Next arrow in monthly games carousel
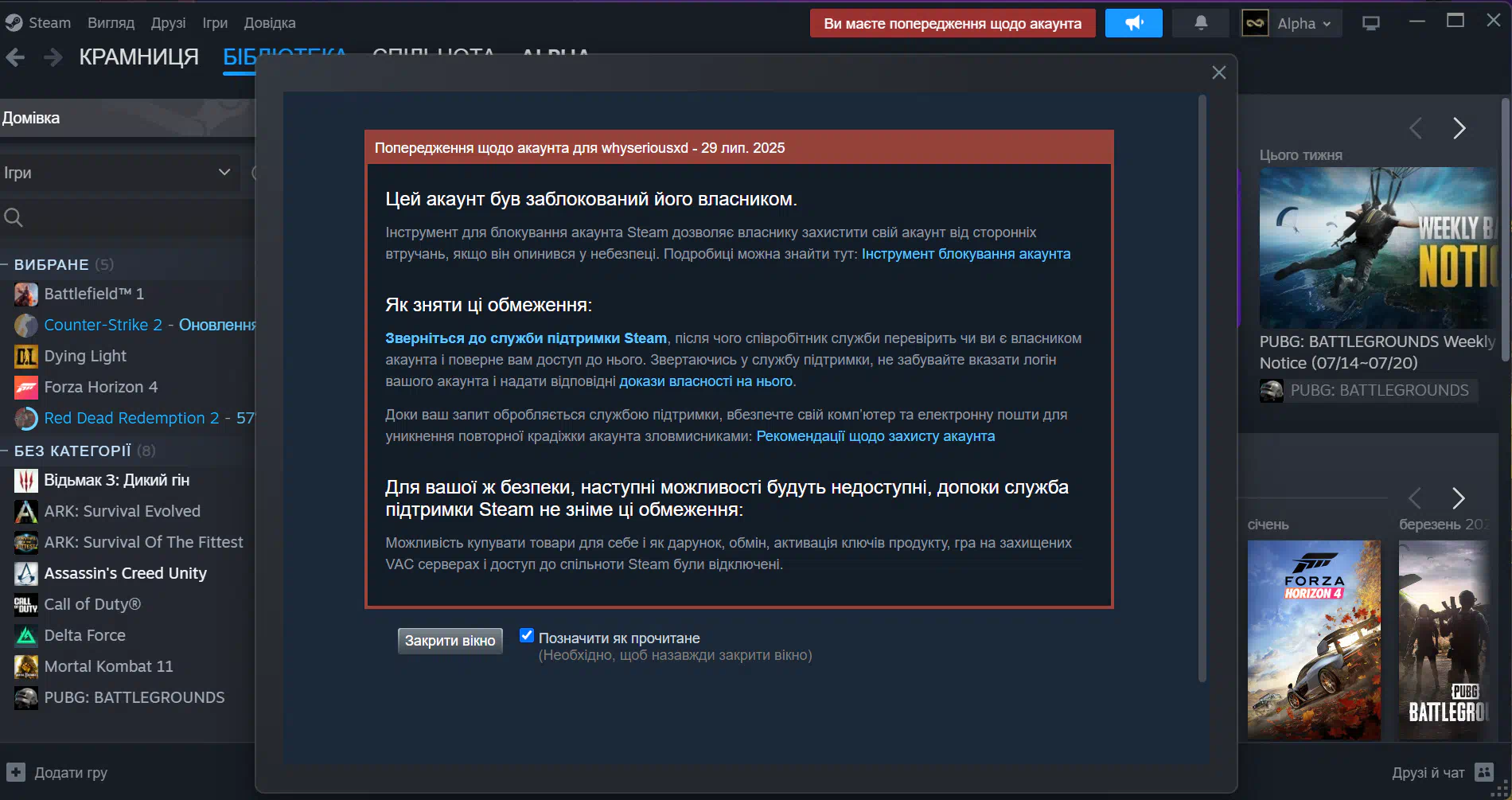This screenshot has height=800, width=1512. (x=1458, y=498)
